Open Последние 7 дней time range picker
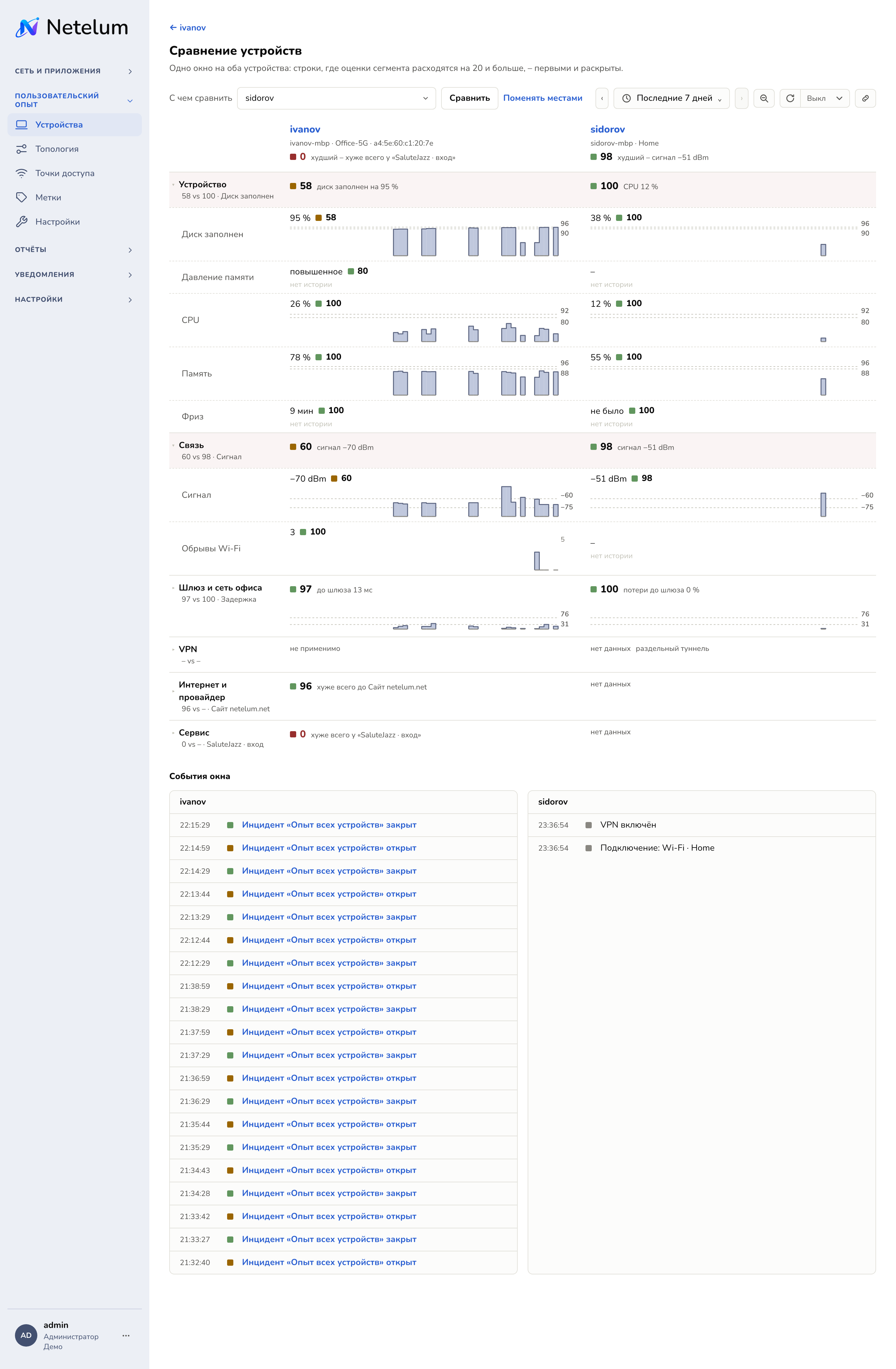 (x=672, y=98)
